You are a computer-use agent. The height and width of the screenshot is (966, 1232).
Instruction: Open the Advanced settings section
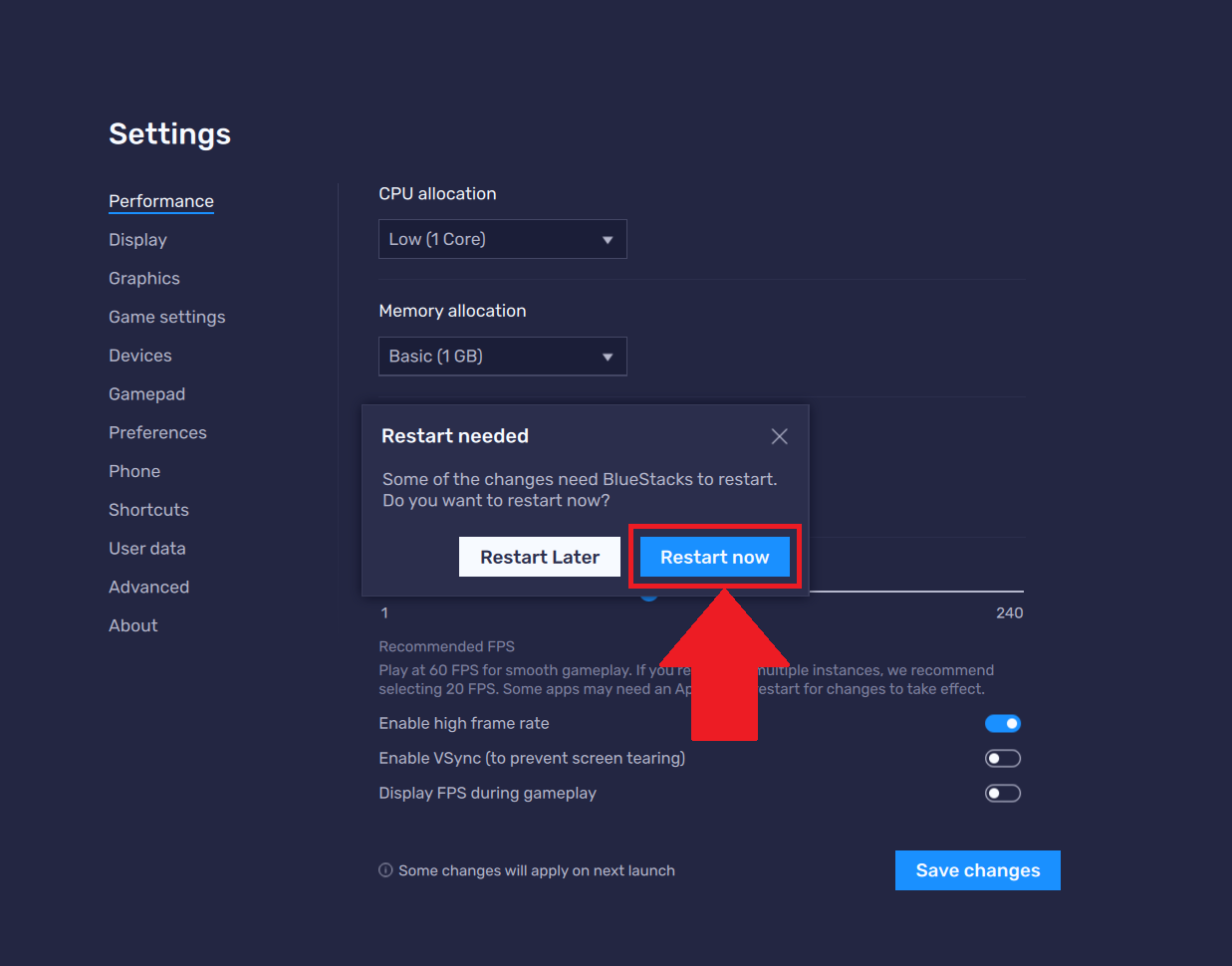(x=148, y=588)
